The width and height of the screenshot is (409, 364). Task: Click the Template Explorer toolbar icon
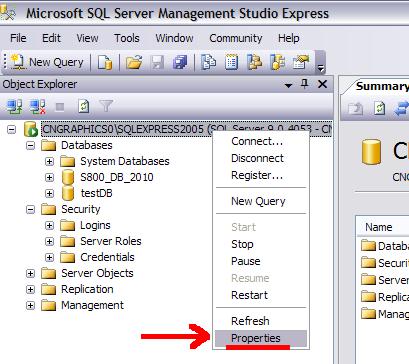pyautogui.click(x=277, y=62)
